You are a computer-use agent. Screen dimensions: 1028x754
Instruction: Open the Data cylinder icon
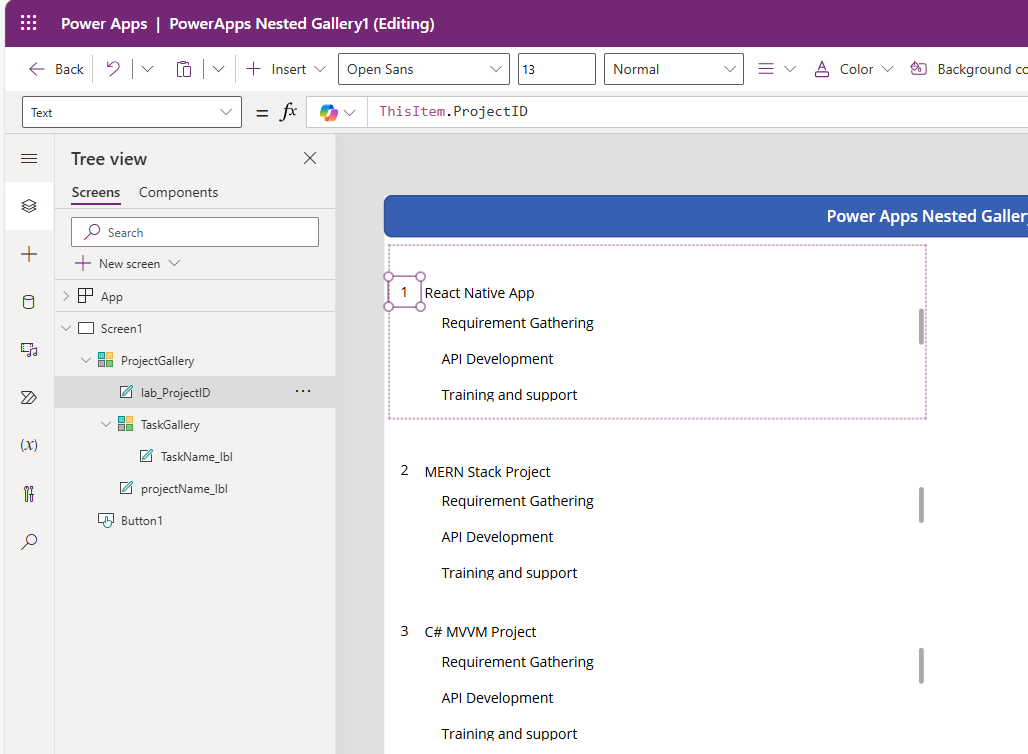(29, 302)
